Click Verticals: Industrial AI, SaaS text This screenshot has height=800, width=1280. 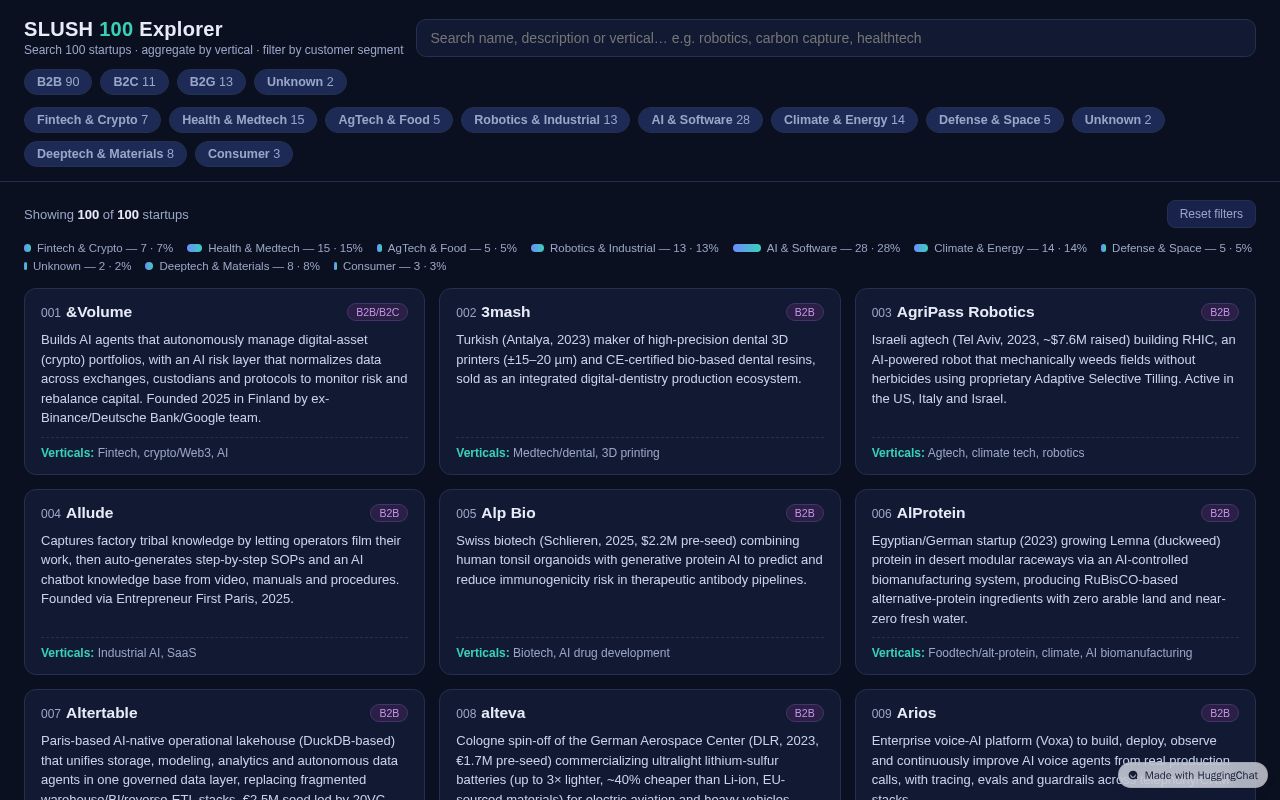[119, 653]
